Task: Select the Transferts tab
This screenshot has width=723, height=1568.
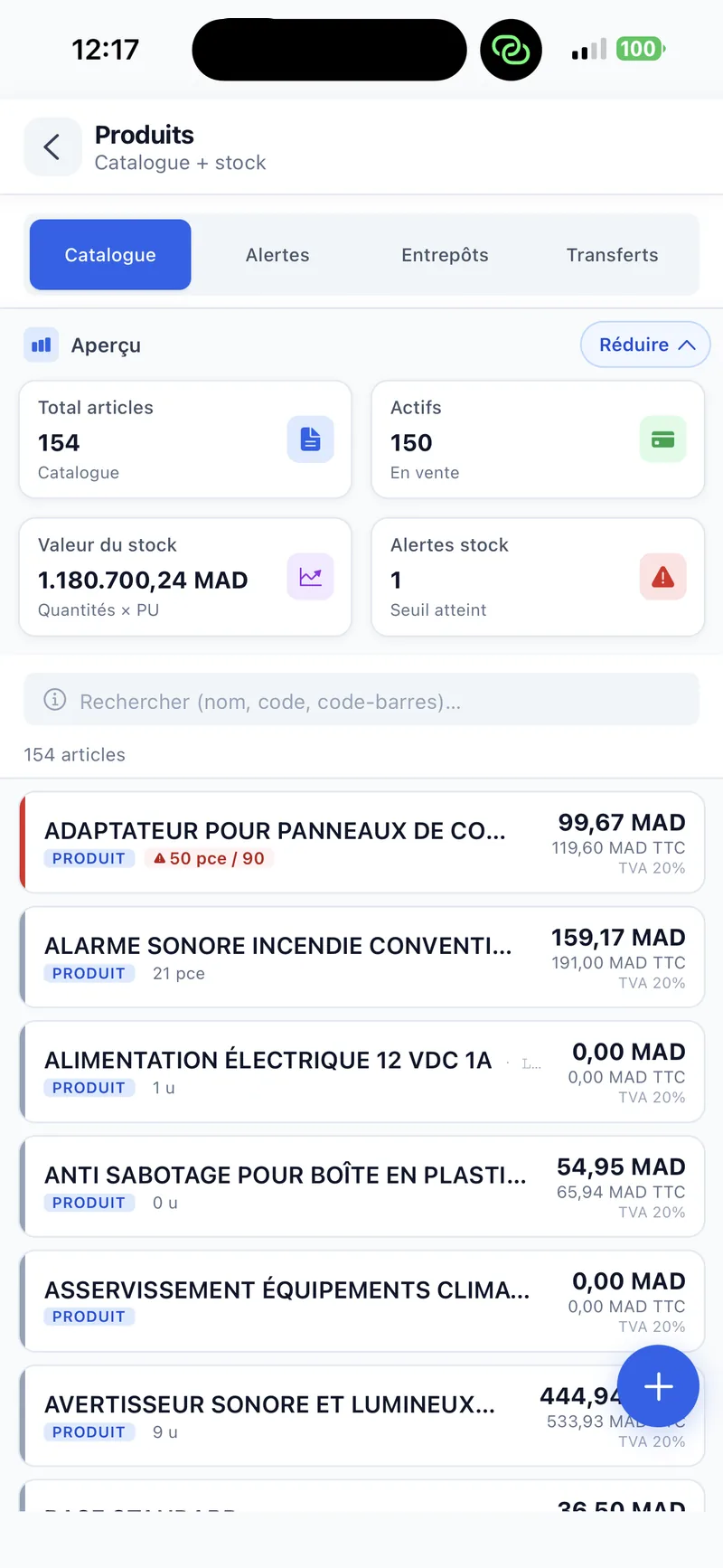Action: click(x=613, y=255)
